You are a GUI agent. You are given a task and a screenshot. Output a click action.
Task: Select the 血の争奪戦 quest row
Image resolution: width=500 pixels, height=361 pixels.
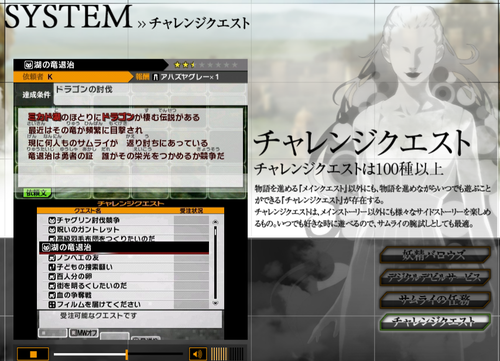click(124, 295)
